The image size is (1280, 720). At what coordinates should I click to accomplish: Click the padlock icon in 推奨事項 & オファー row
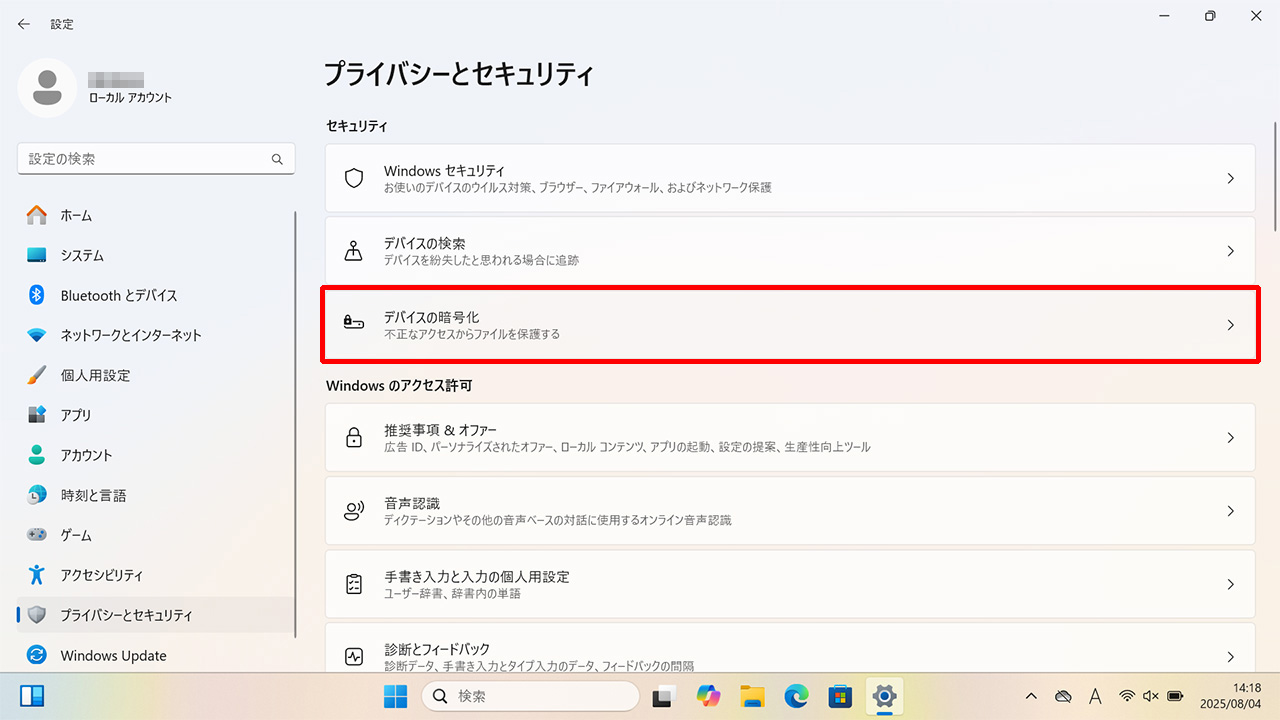point(354,438)
